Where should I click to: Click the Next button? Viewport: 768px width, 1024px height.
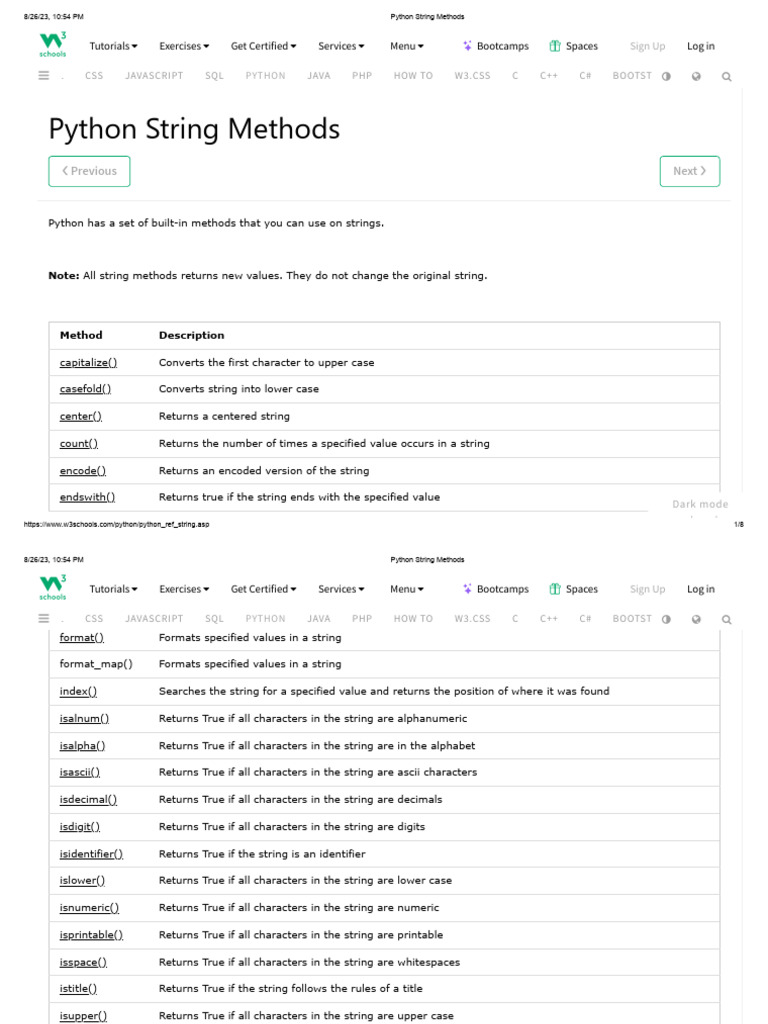689,171
